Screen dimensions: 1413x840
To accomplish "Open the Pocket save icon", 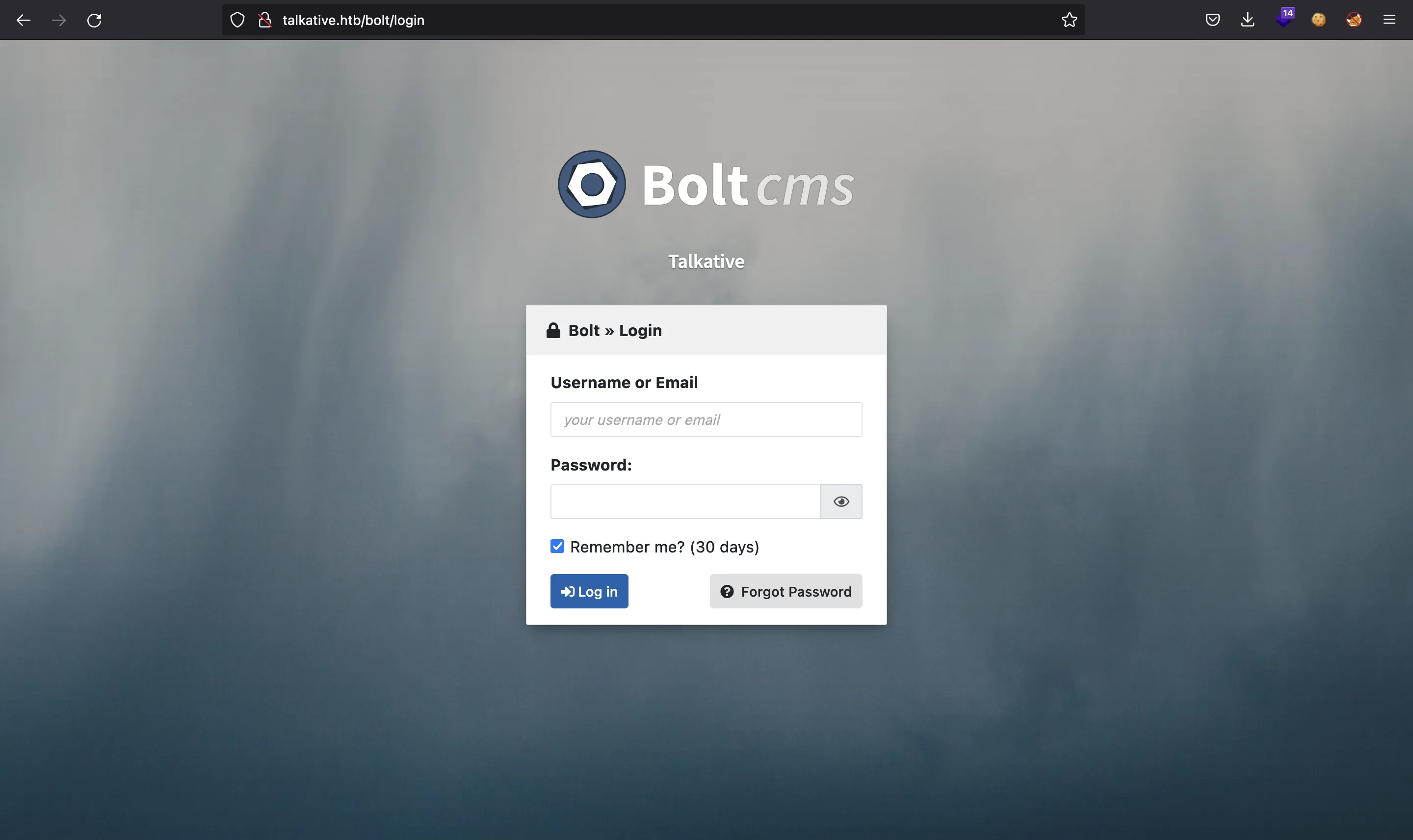I will click(1212, 21).
